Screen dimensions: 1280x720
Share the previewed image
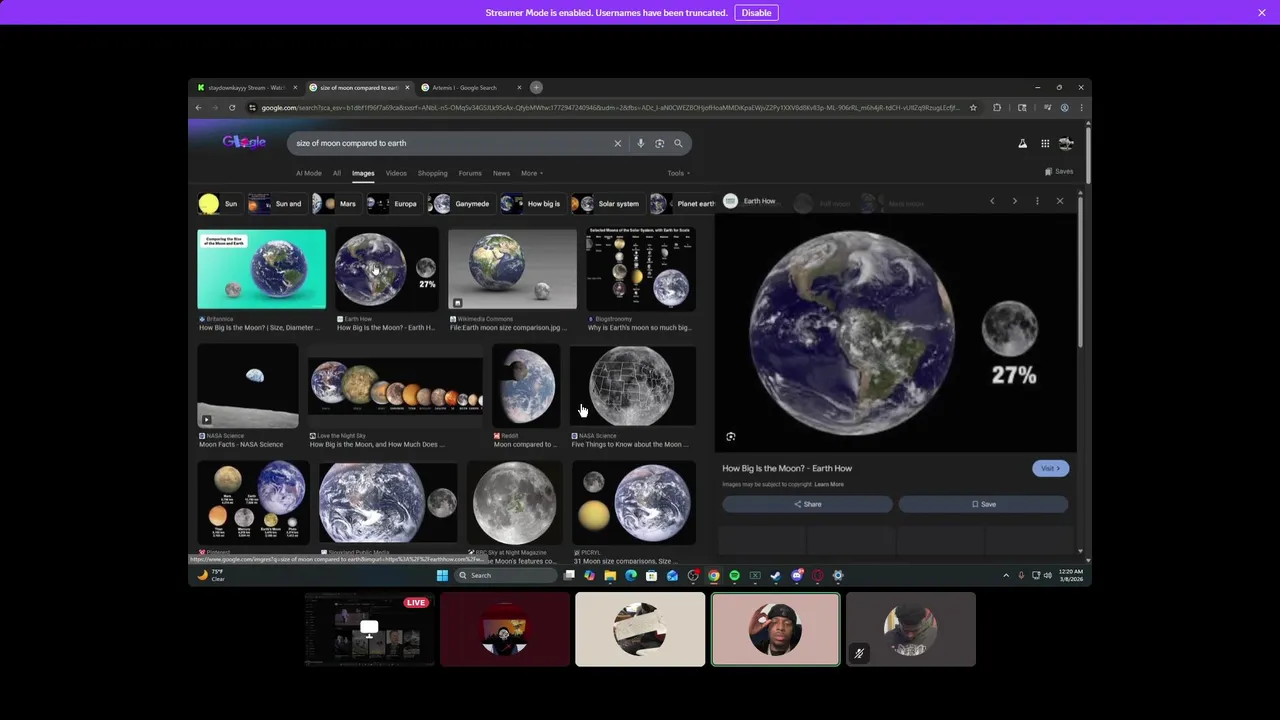click(807, 504)
